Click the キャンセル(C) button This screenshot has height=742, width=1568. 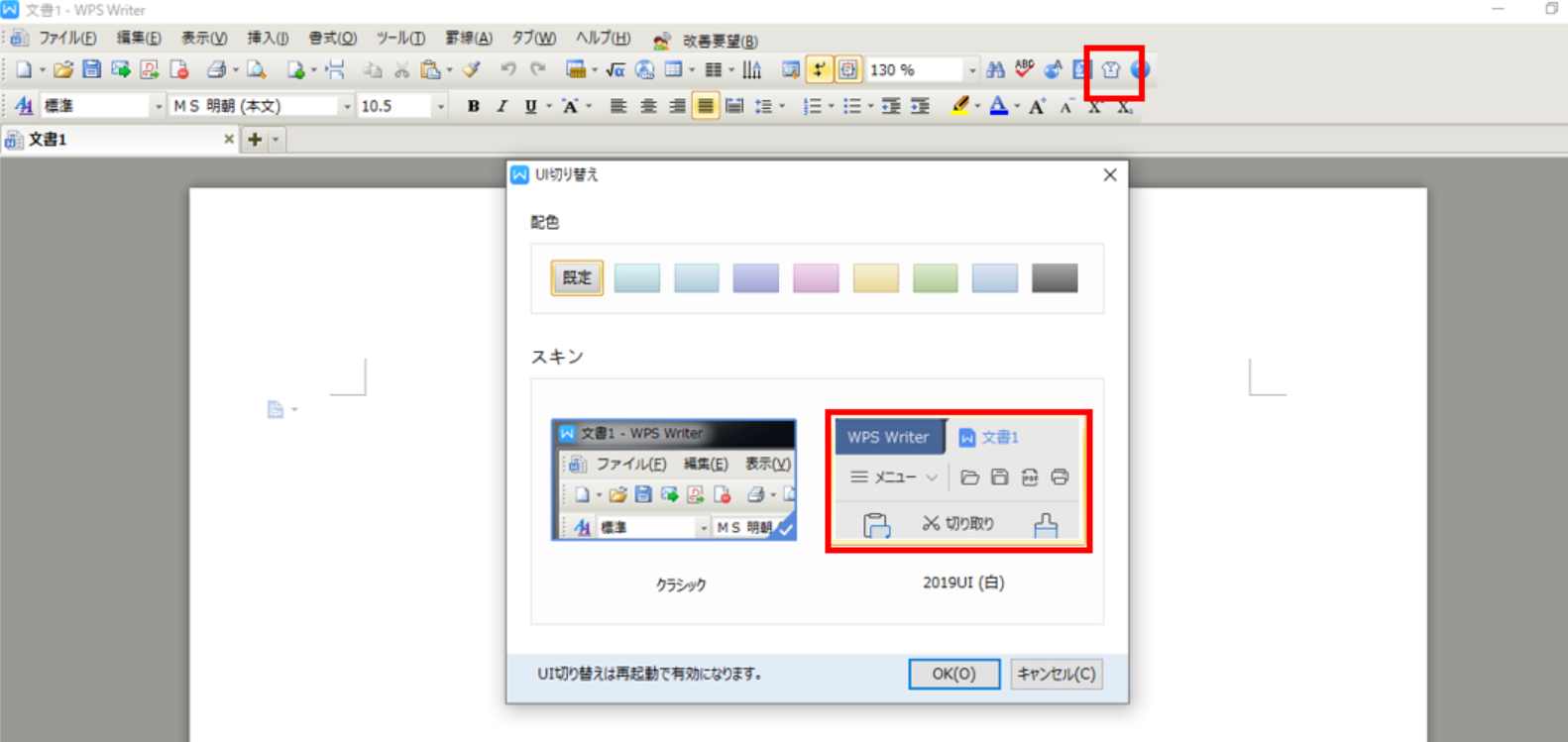pos(1057,674)
